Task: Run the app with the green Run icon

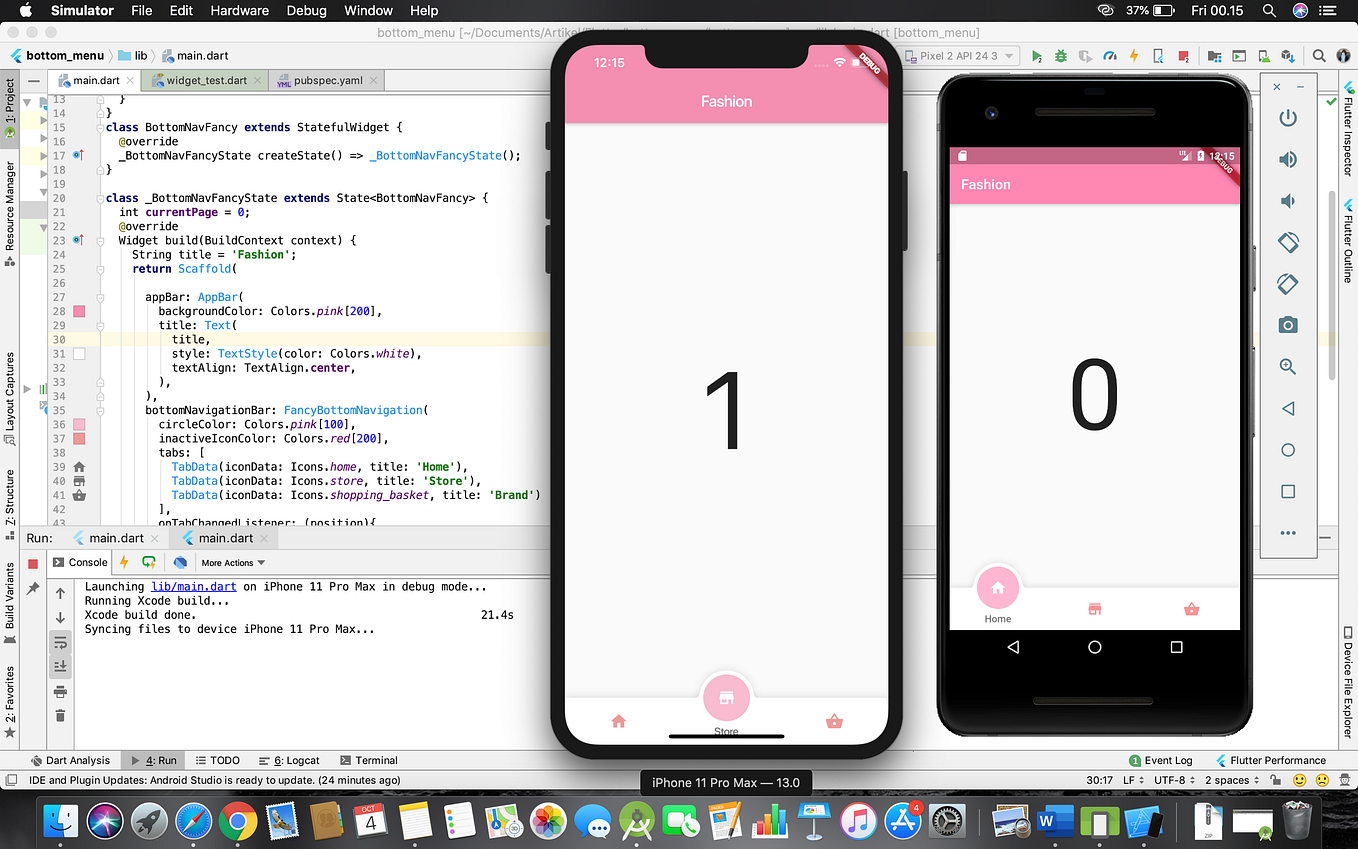Action: (x=1037, y=57)
